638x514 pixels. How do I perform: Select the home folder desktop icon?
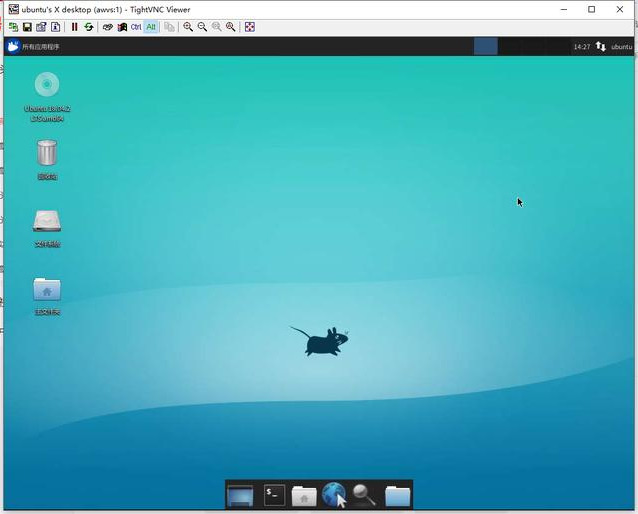47,296
